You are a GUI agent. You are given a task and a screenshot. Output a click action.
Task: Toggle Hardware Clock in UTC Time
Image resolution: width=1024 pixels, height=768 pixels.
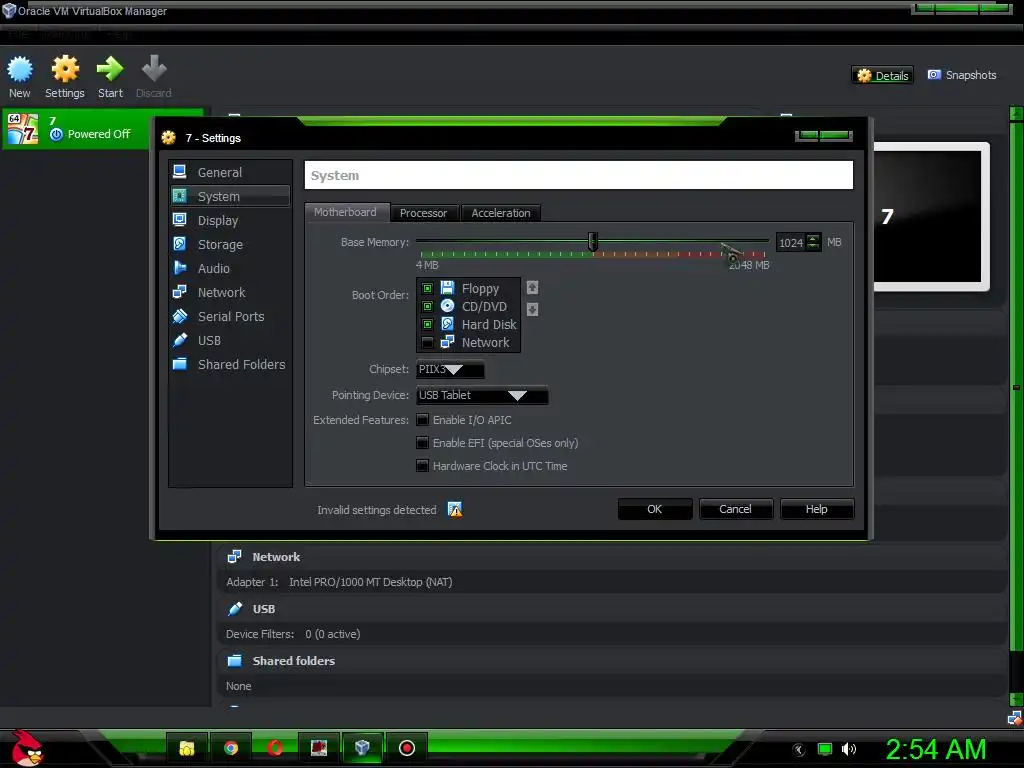click(423, 466)
